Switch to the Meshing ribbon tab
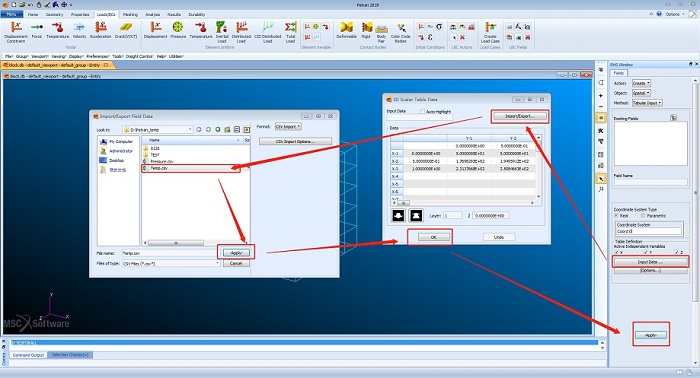The width and height of the screenshot is (700, 378). tap(130, 15)
